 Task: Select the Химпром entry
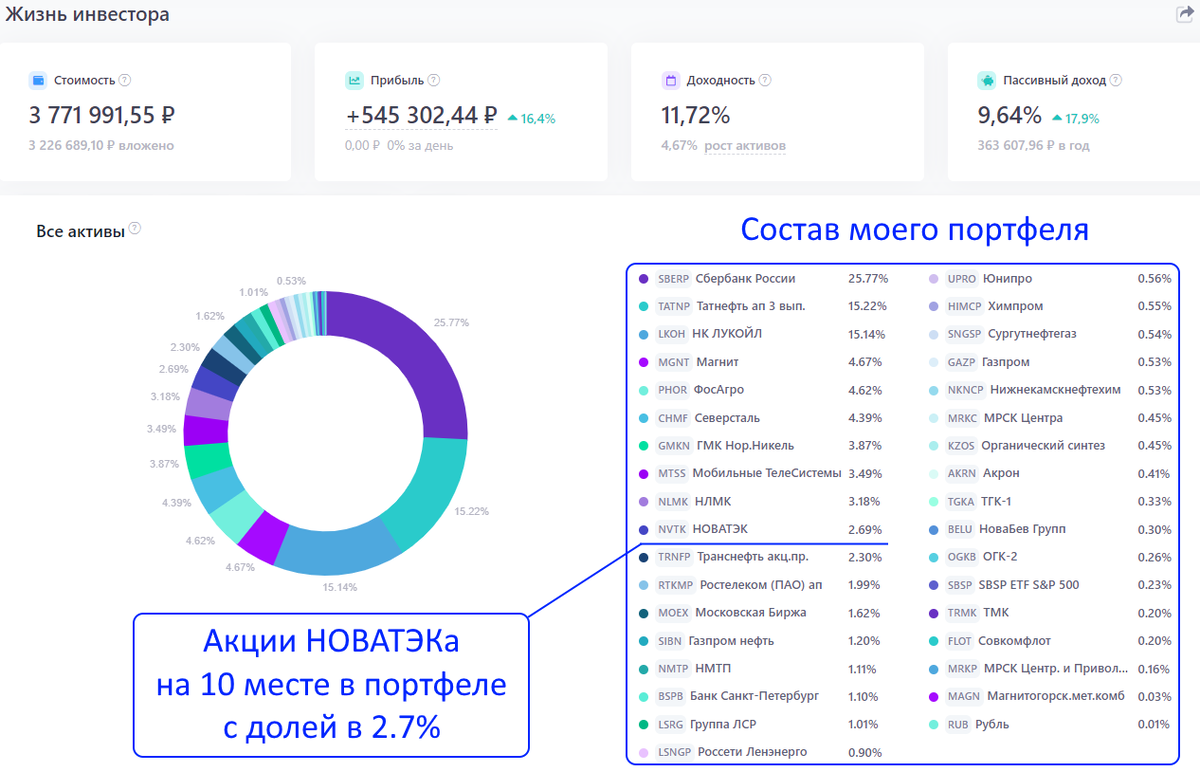tap(1016, 306)
